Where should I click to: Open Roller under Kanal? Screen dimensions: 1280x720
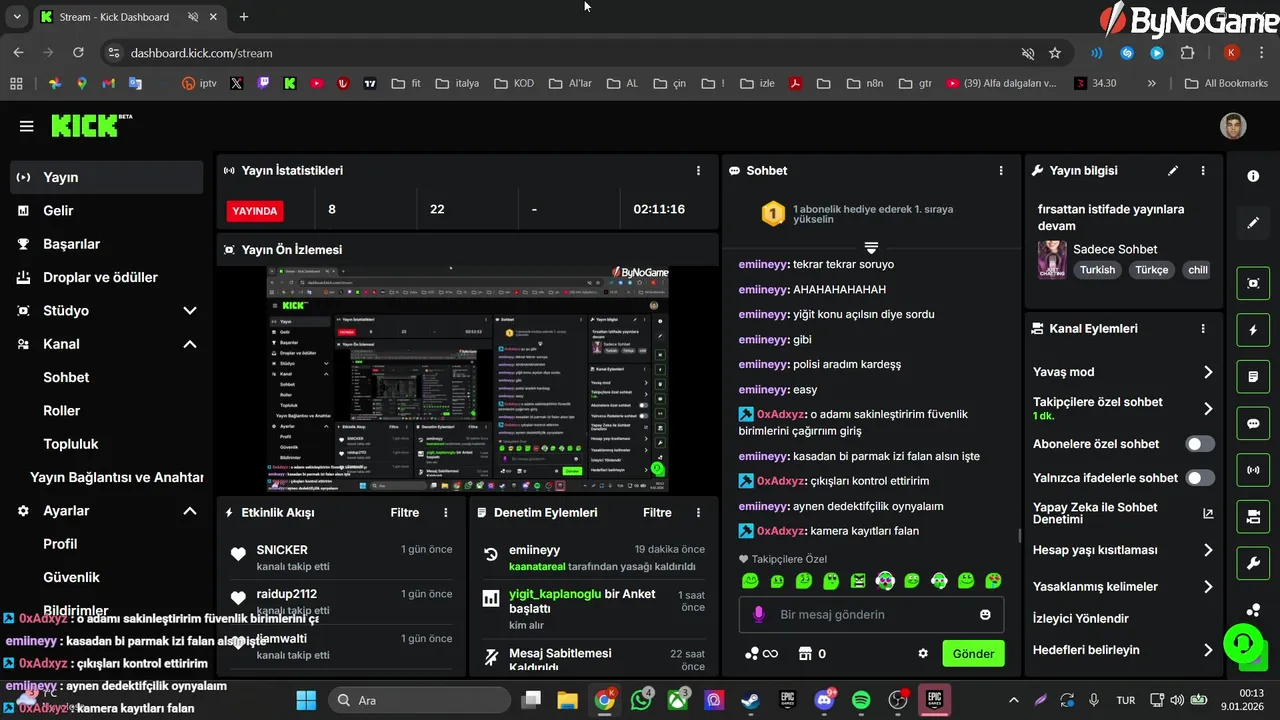pos(62,411)
